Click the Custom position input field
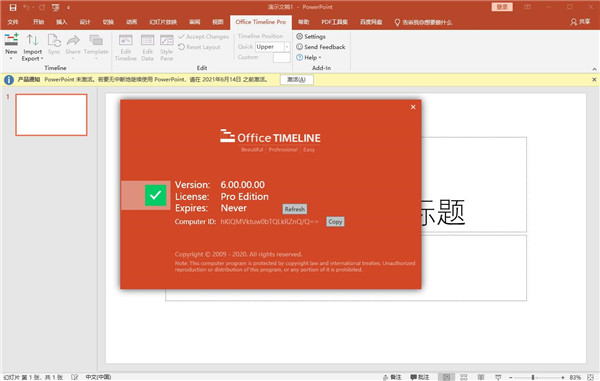 pos(282,57)
